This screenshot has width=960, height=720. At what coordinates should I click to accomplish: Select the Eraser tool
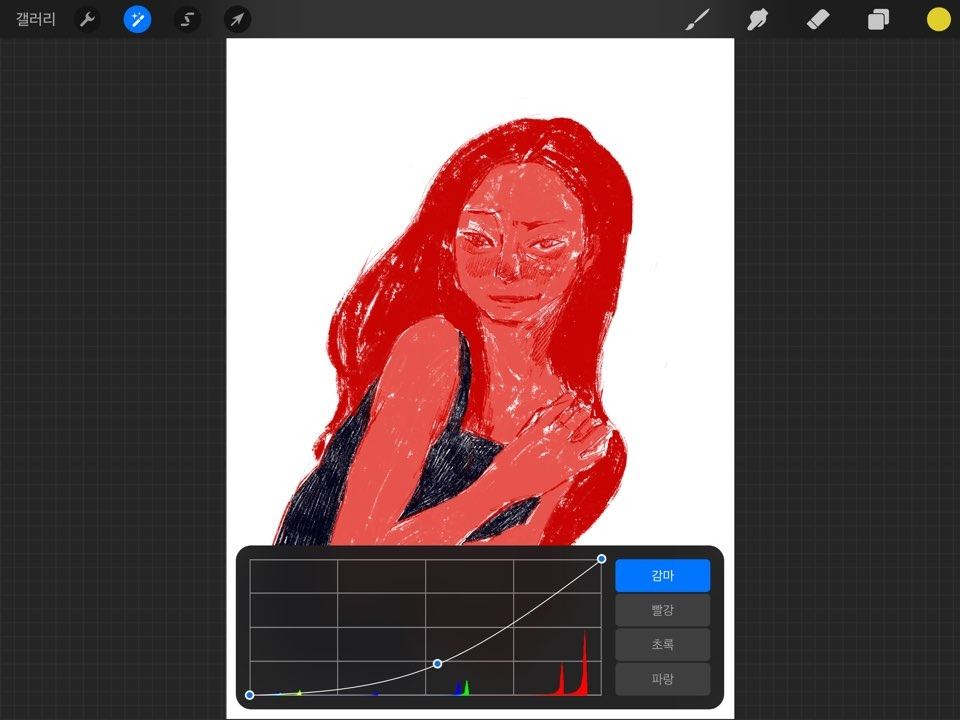point(817,20)
